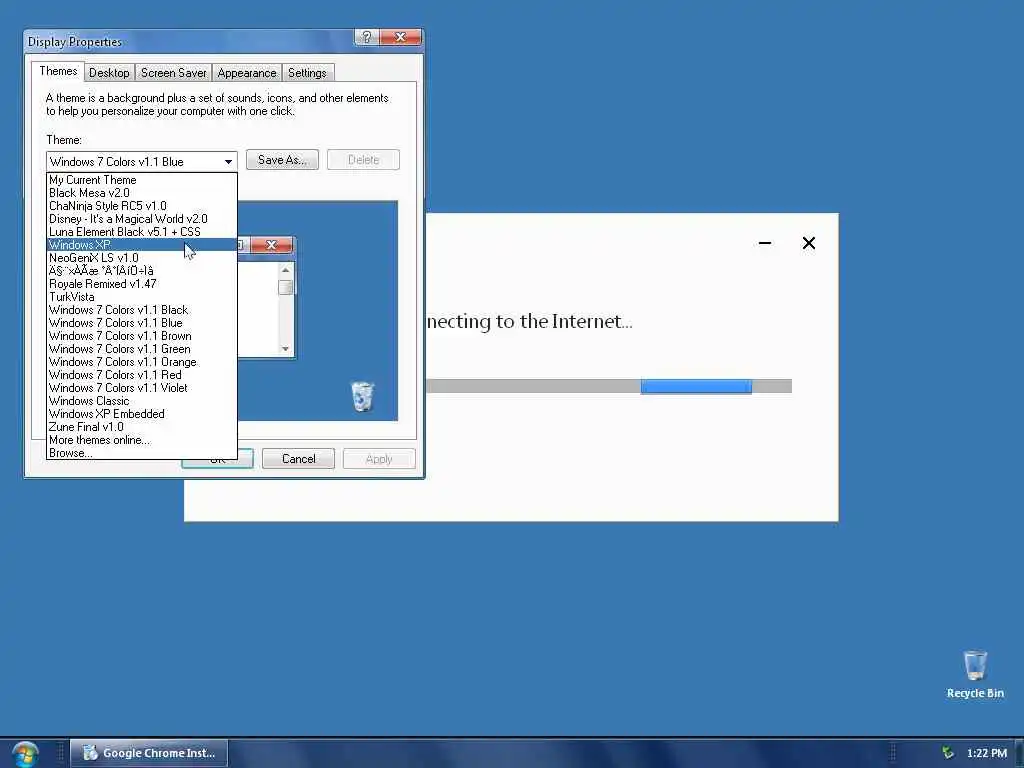Pick Windows 7 Colors v1.1 Red
The height and width of the screenshot is (768, 1024).
(142, 376)
